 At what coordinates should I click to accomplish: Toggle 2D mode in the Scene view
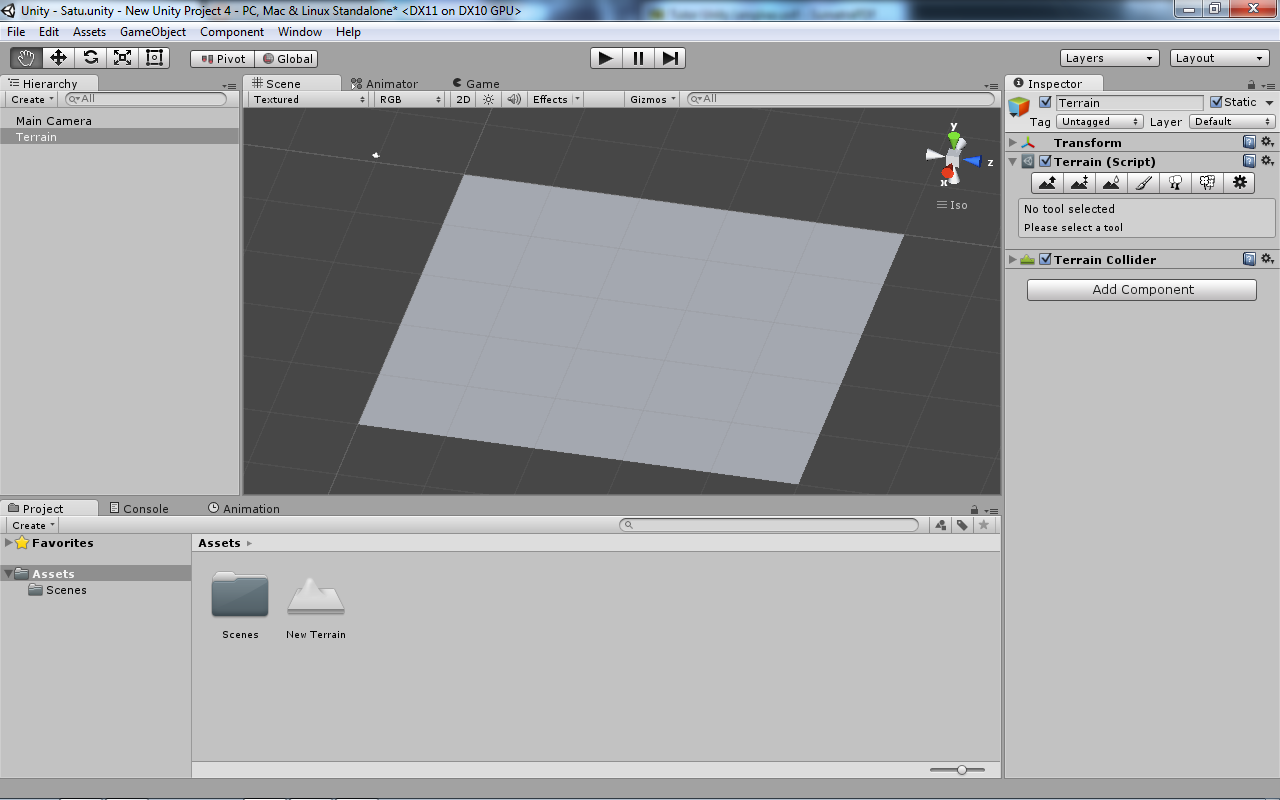(463, 99)
